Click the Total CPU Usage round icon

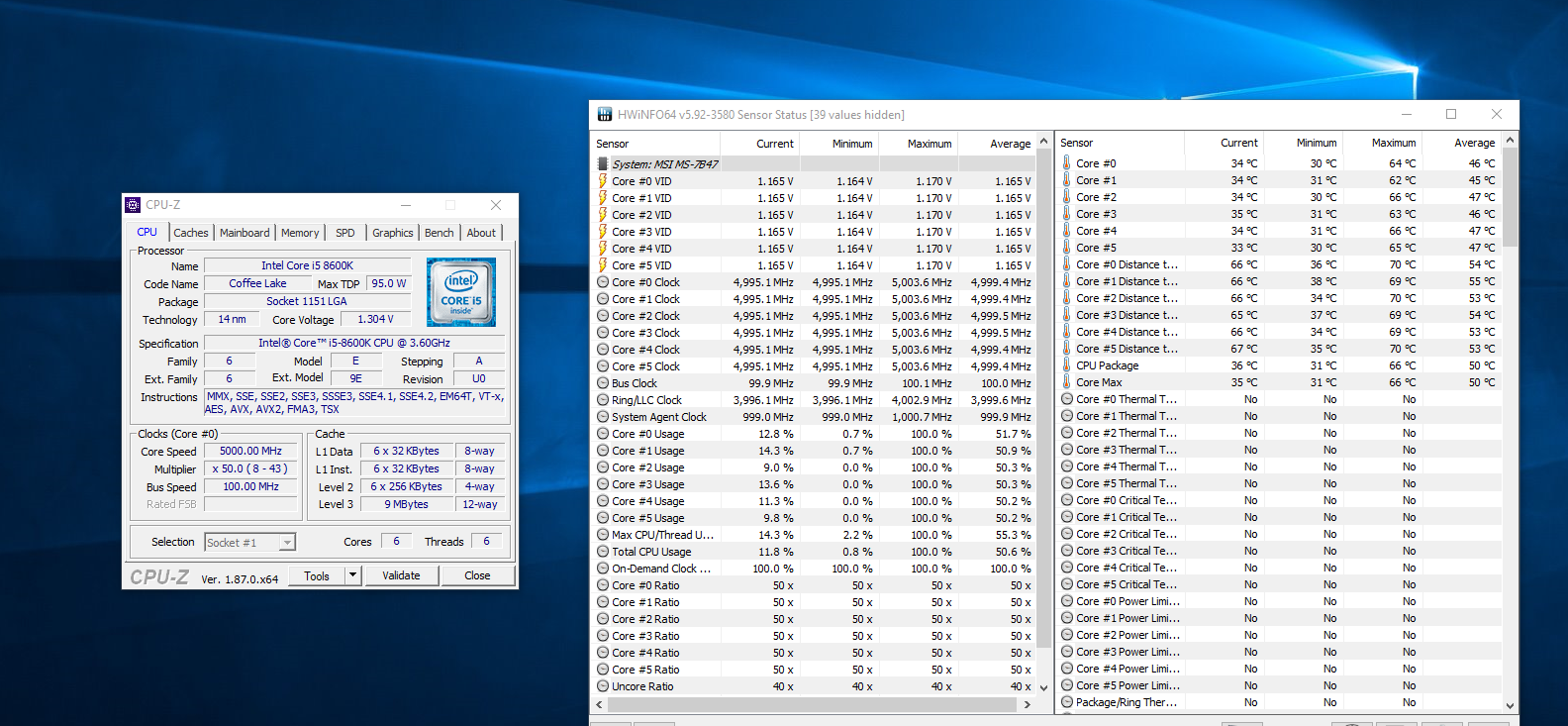(x=603, y=552)
